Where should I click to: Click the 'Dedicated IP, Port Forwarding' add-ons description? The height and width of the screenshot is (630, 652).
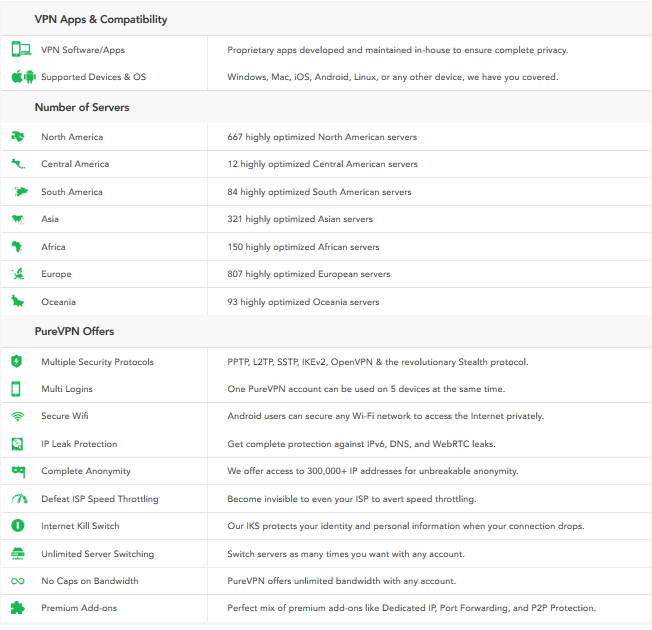point(412,608)
